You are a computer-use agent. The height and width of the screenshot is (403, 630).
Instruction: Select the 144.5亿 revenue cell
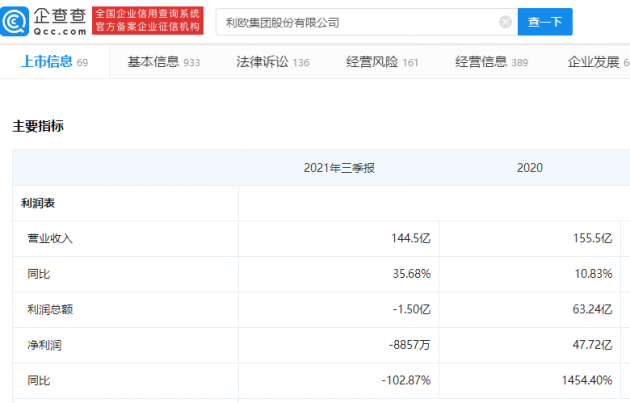click(408, 238)
